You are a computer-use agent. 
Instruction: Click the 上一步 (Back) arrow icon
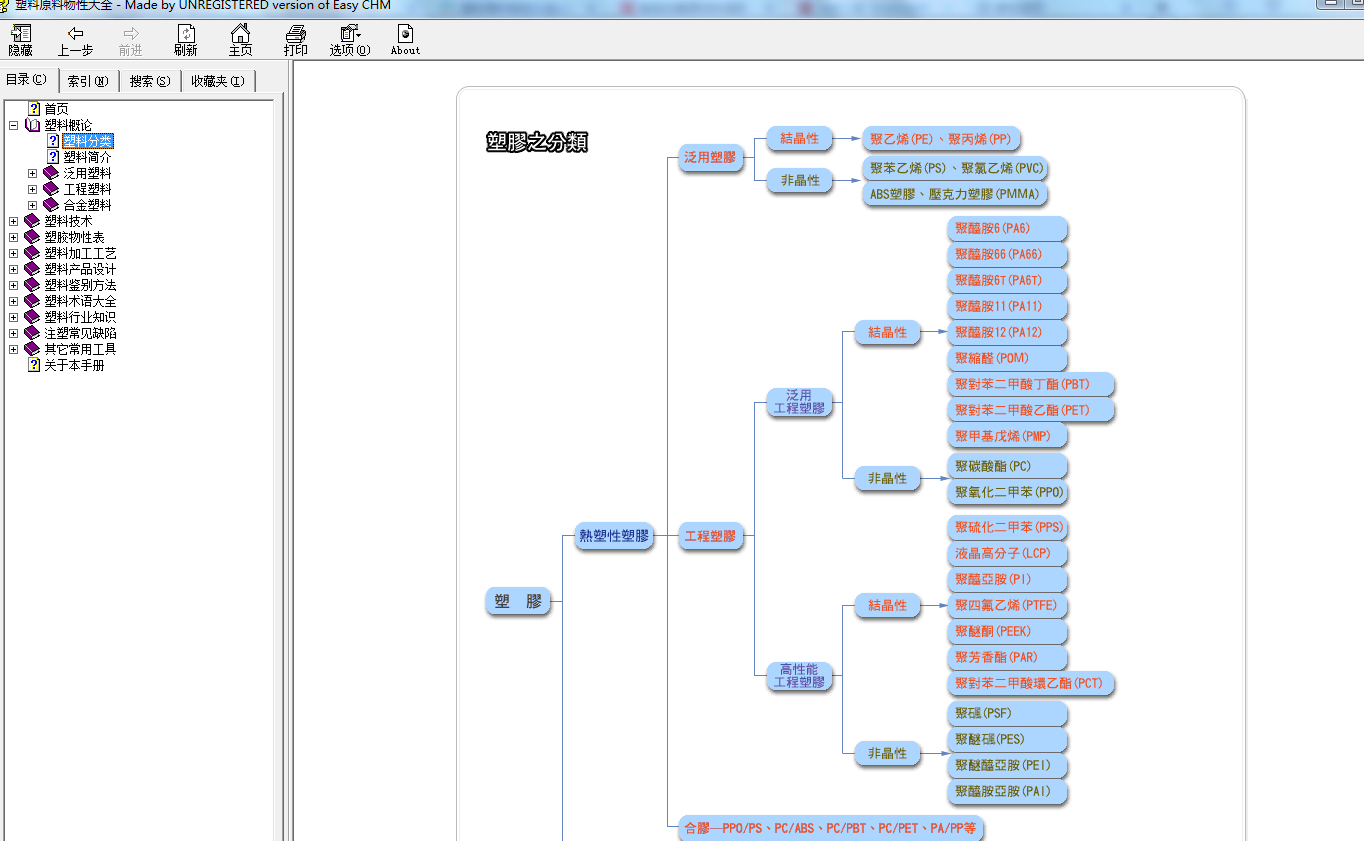click(75, 34)
